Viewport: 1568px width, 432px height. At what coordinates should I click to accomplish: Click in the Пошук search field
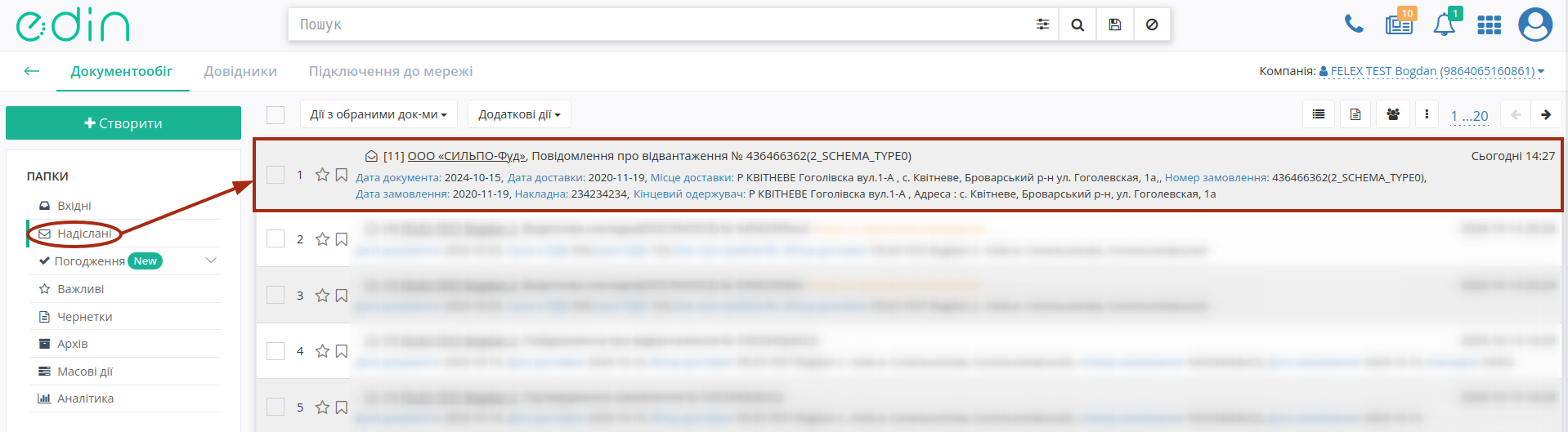click(658, 24)
